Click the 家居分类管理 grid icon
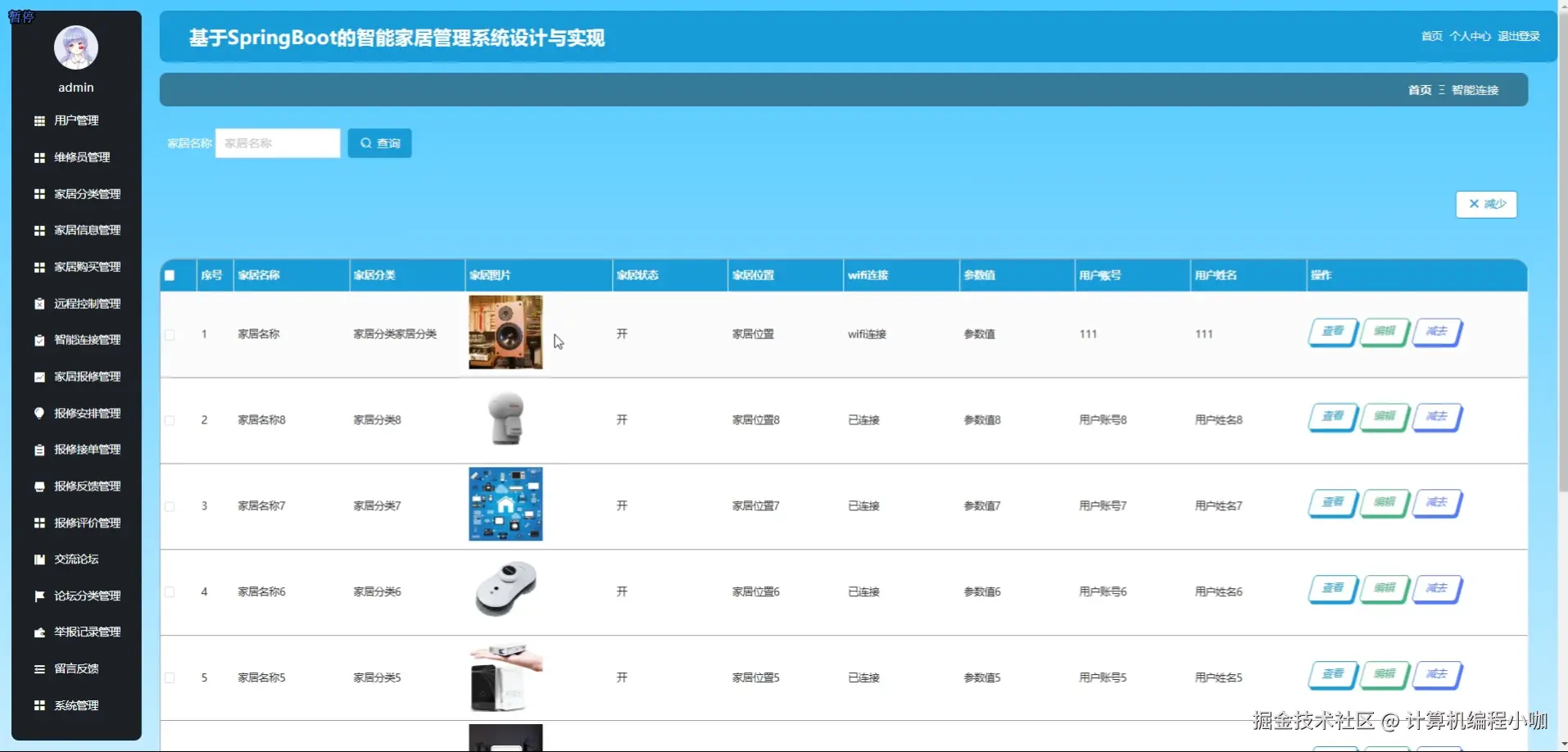The image size is (1568, 752). 39,194
